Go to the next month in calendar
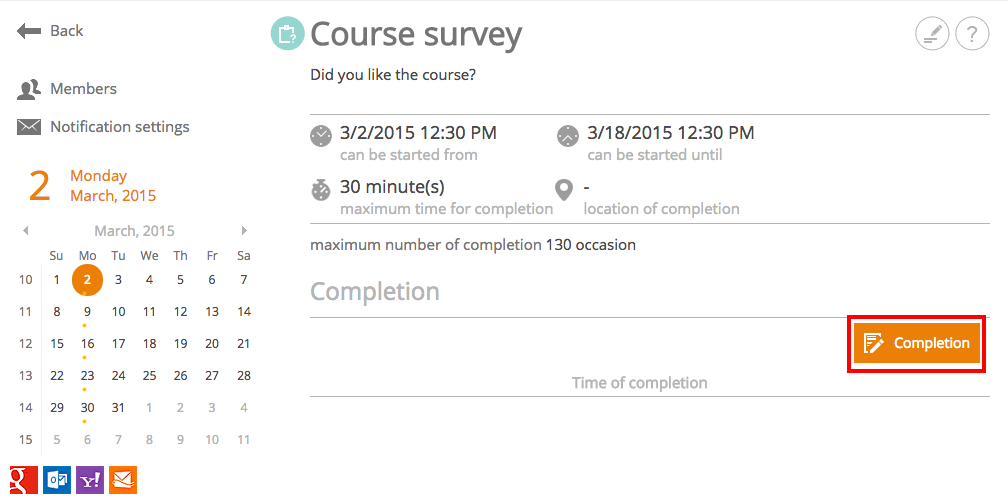The image size is (1008, 501). (244, 230)
